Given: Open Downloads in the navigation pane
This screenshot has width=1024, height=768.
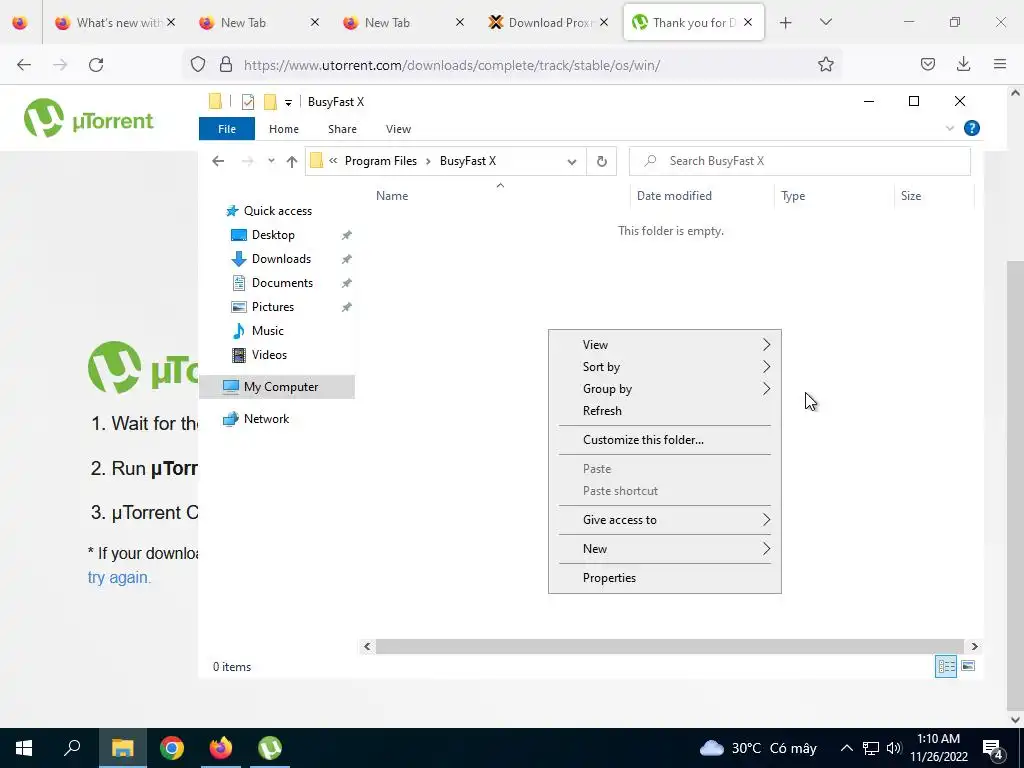Looking at the screenshot, I should [281, 259].
